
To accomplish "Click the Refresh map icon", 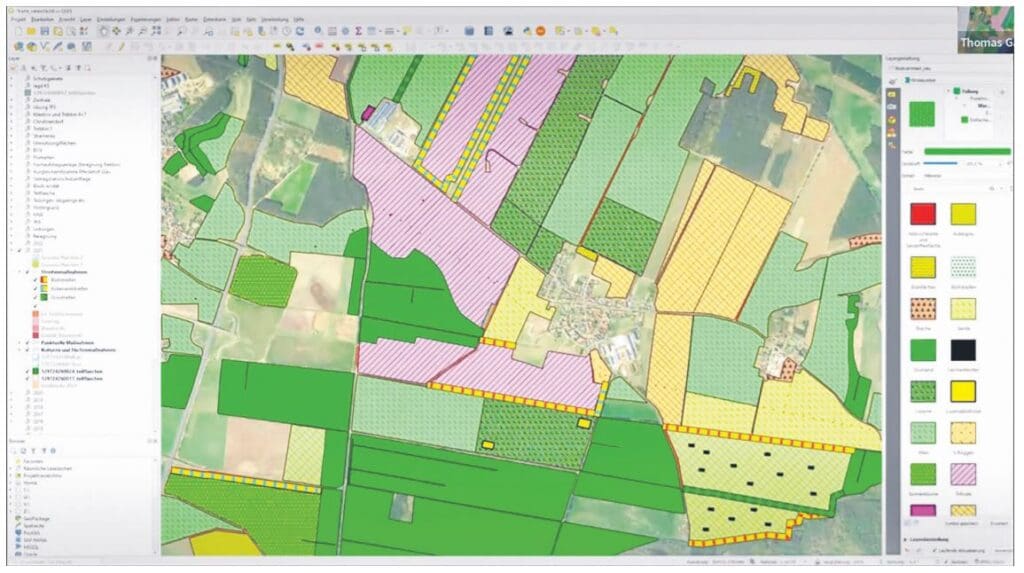I will (300, 31).
